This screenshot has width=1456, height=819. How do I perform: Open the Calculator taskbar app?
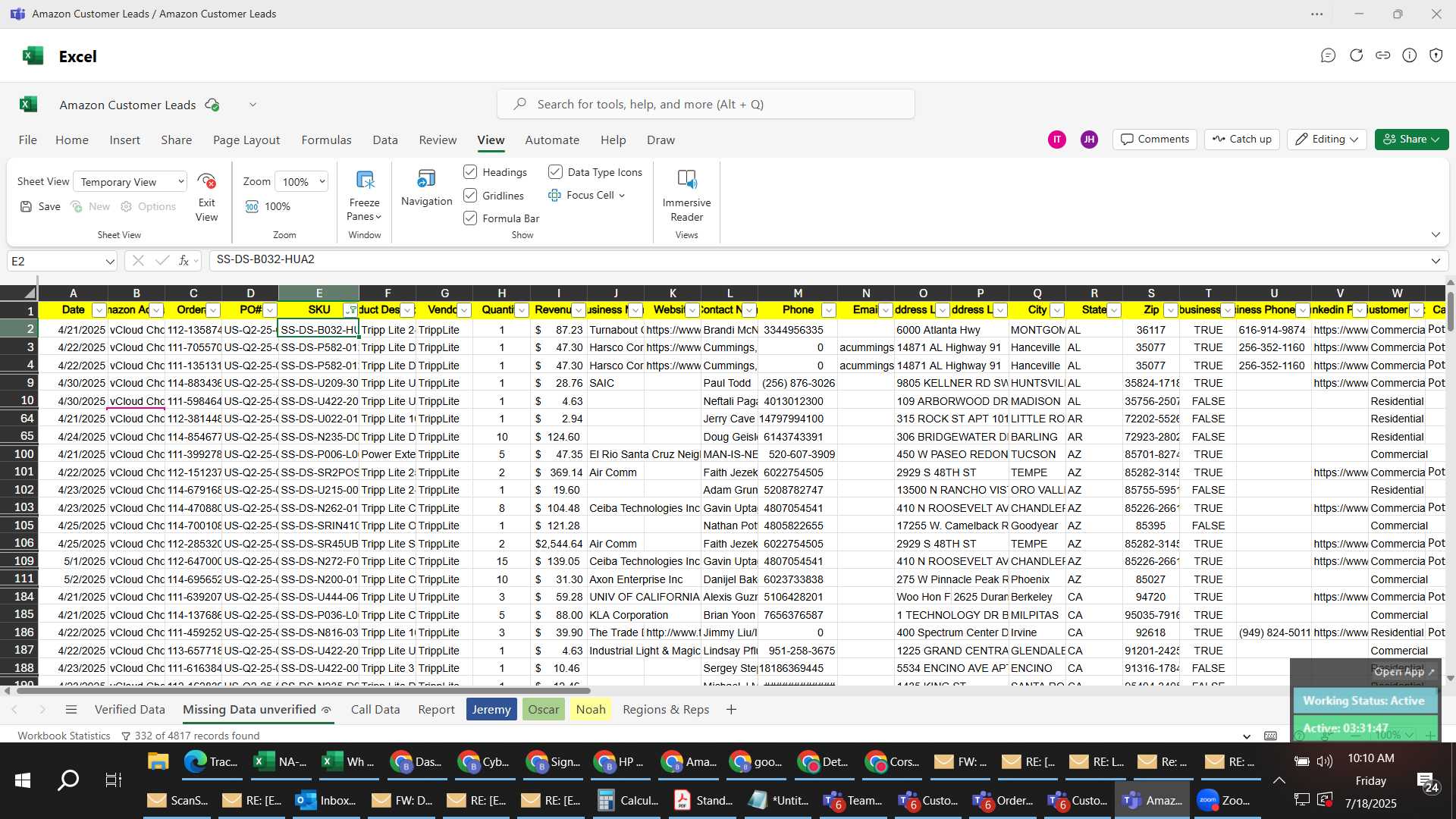pos(628,800)
